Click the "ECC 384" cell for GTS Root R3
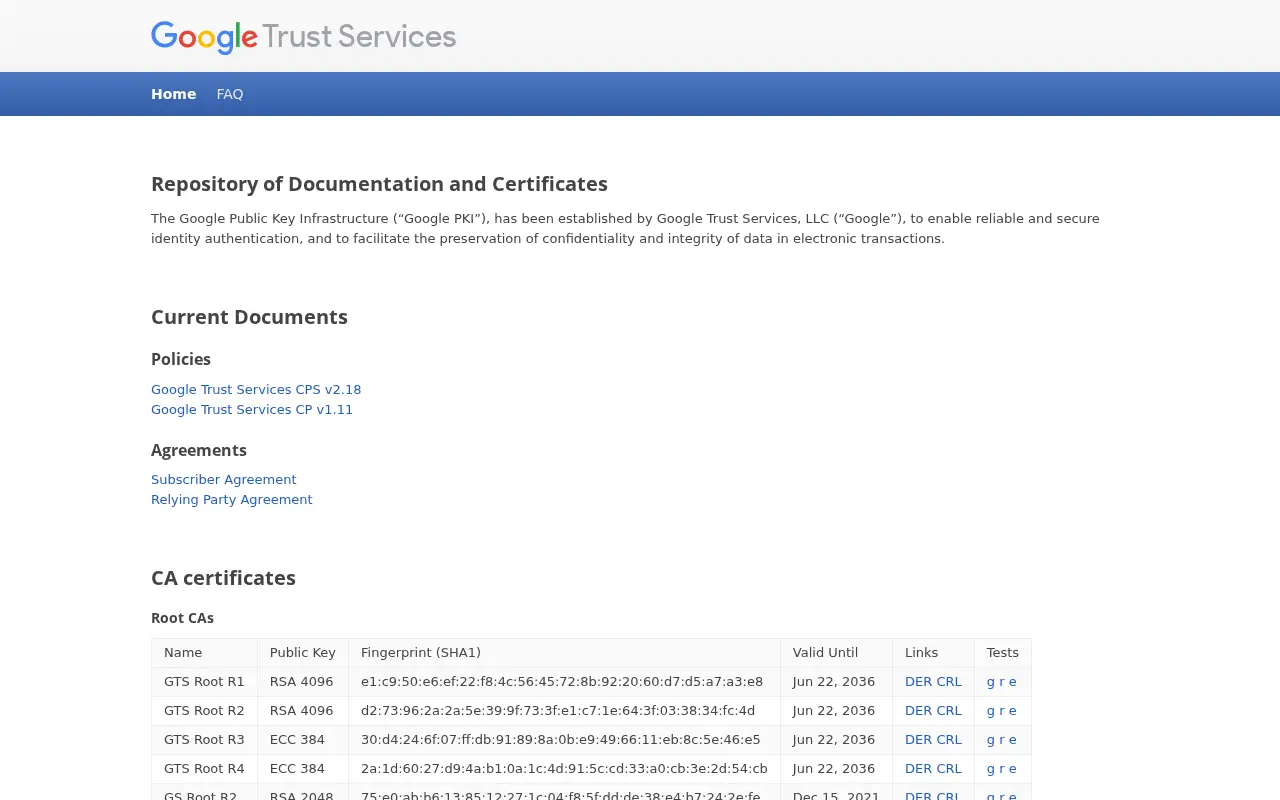The width and height of the screenshot is (1280, 800). point(303,740)
